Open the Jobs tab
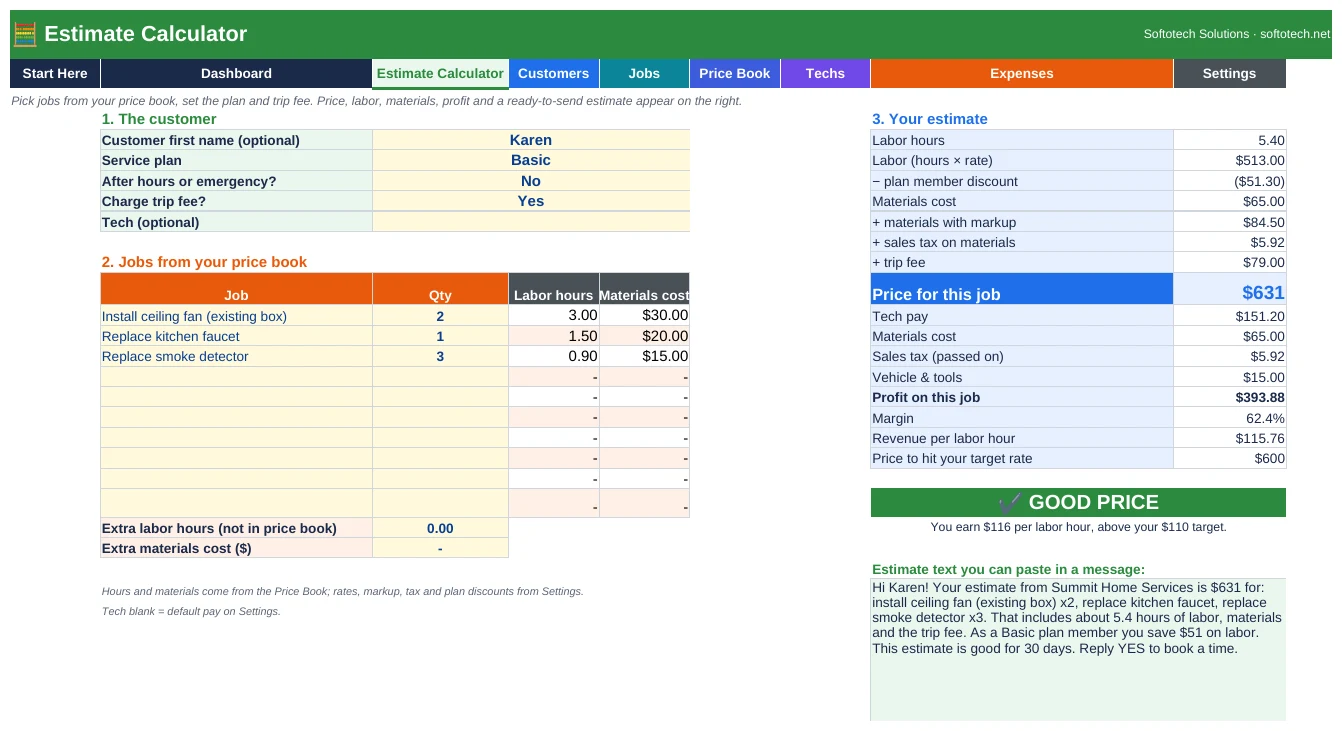 (644, 73)
